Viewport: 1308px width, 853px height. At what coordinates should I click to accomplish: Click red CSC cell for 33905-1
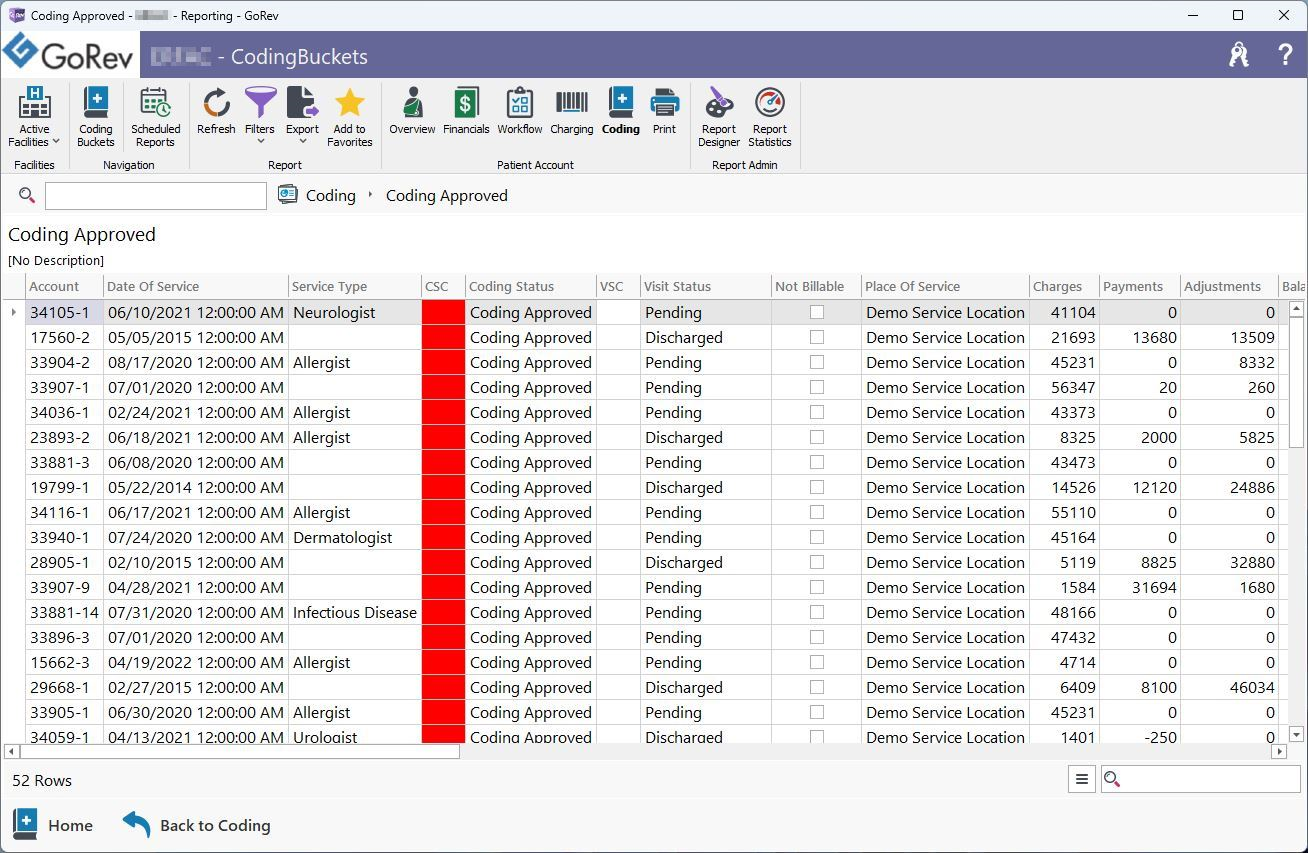444,712
